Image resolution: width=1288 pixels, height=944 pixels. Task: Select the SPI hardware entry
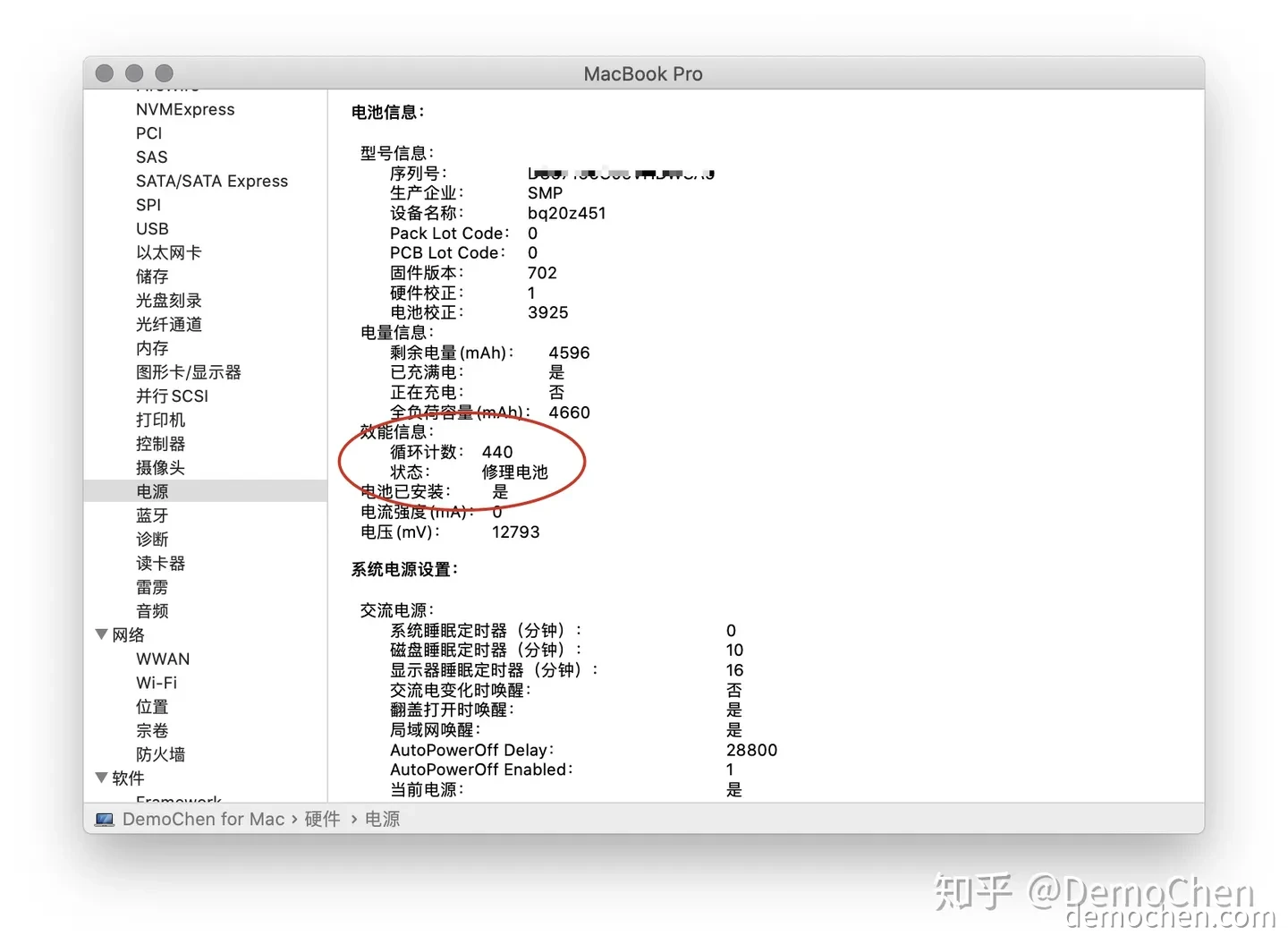(x=148, y=205)
